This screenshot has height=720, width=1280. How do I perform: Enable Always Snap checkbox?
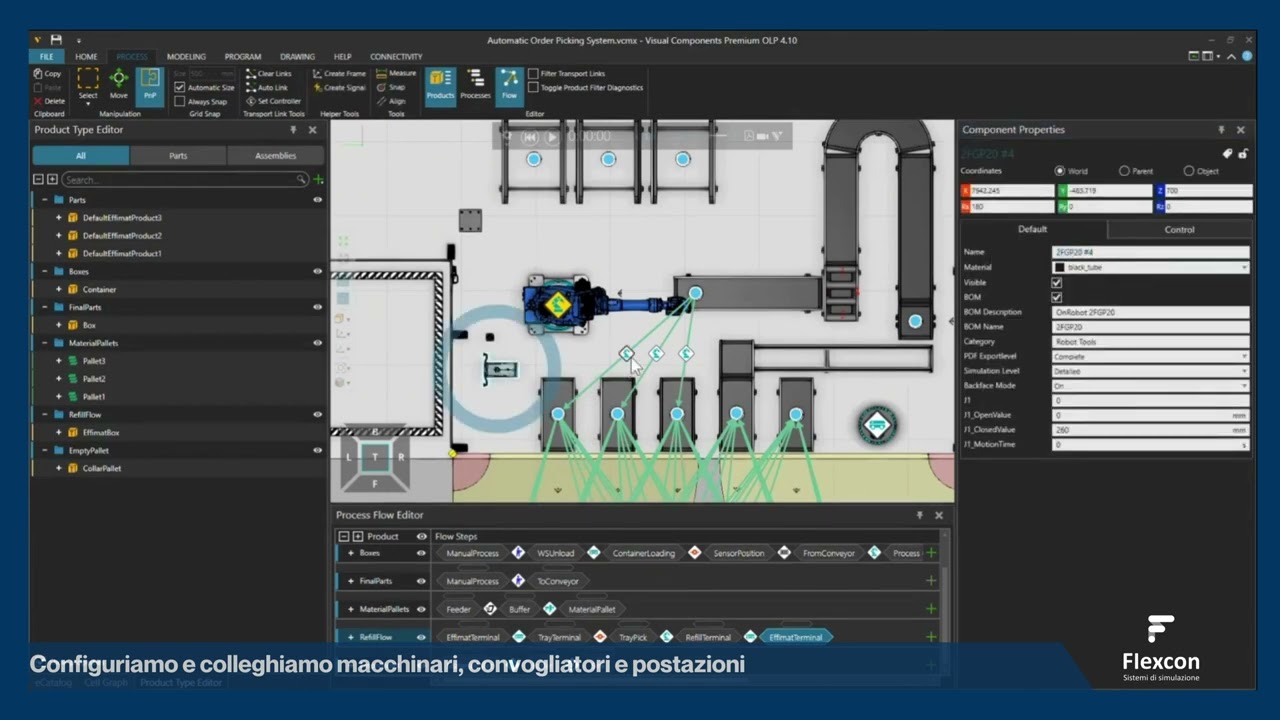180,101
